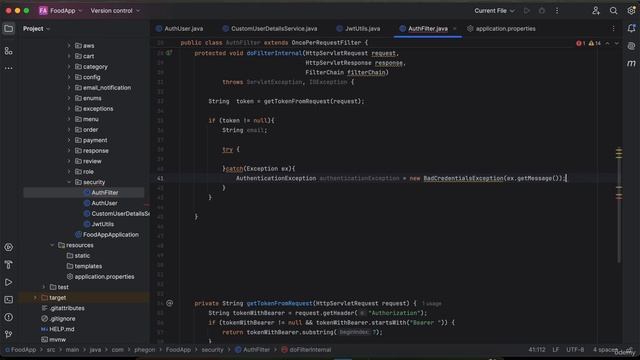Collapse the resources folder

52,245
